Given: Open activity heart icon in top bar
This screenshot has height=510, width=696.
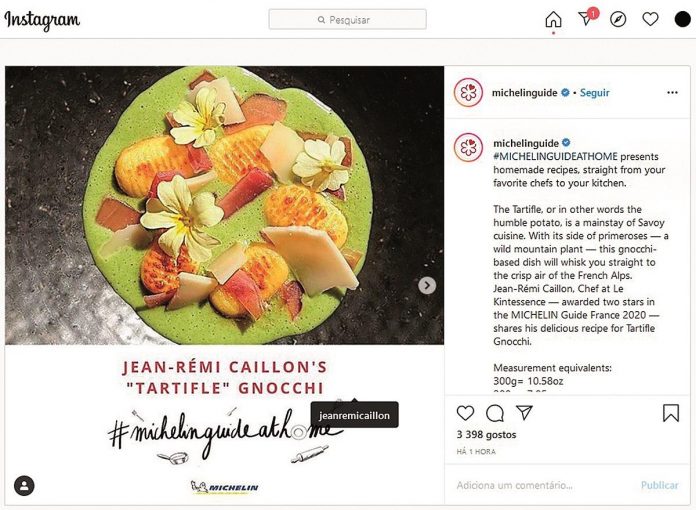Looking at the screenshot, I should (x=650, y=20).
